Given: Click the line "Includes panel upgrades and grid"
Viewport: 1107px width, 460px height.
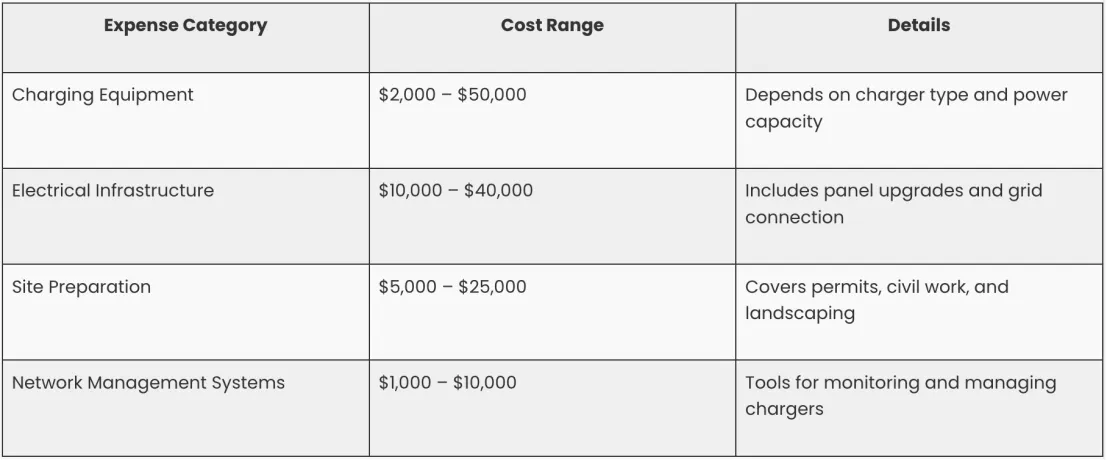Looking at the screenshot, I should click(x=893, y=190).
